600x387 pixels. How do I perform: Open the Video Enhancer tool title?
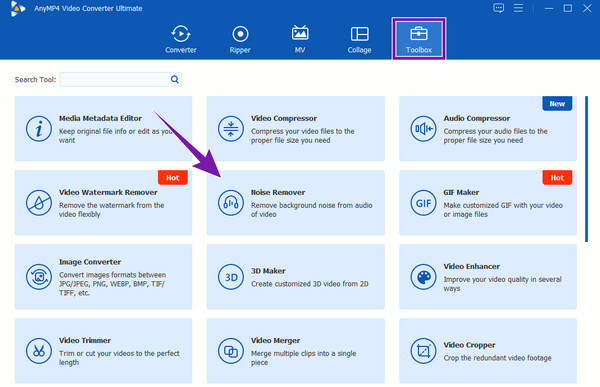click(471, 266)
